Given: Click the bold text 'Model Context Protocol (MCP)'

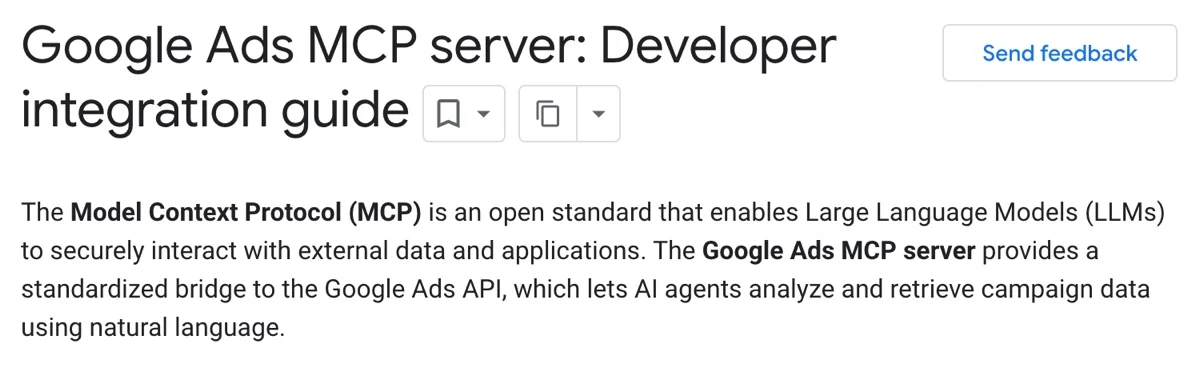Looking at the screenshot, I should (x=246, y=213).
